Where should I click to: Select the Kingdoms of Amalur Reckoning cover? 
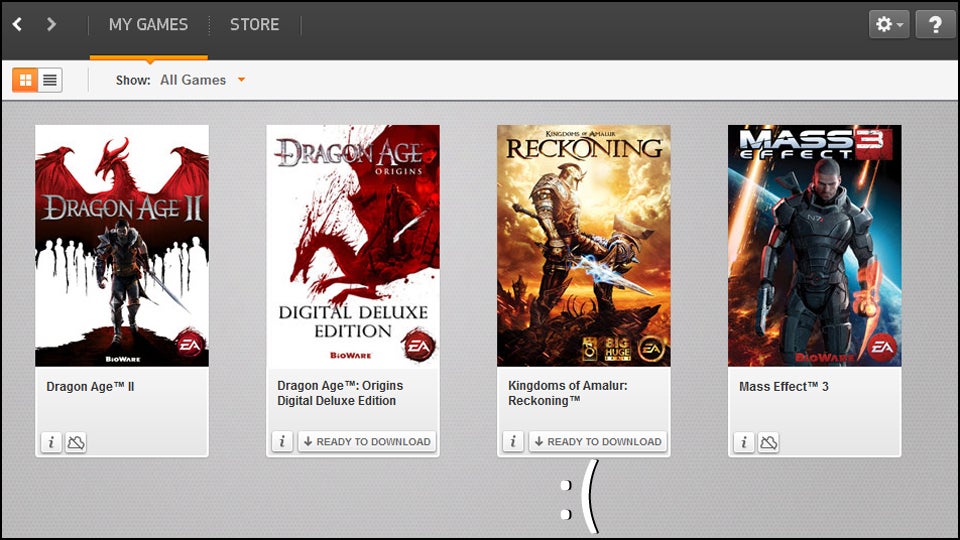click(x=583, y=246)
